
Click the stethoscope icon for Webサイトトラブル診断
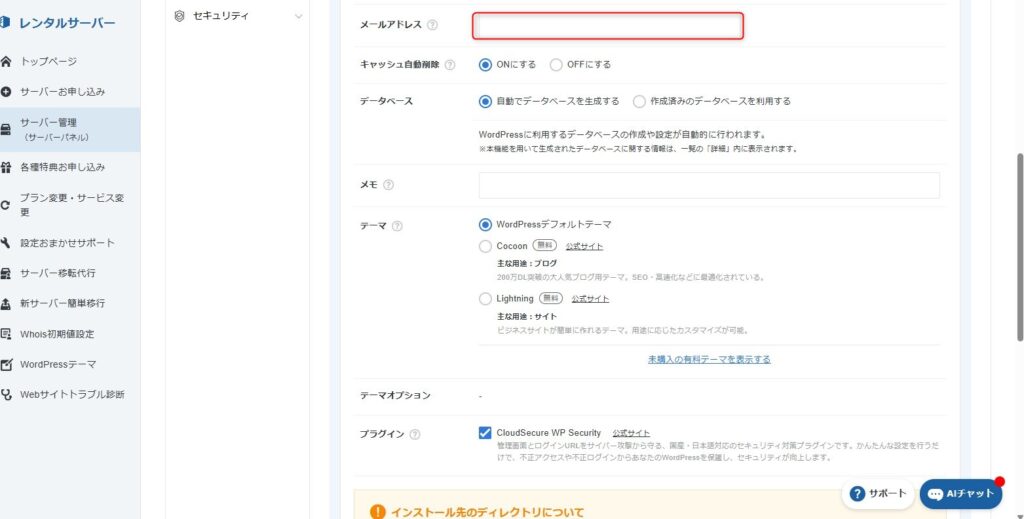[x=7, y=394]
